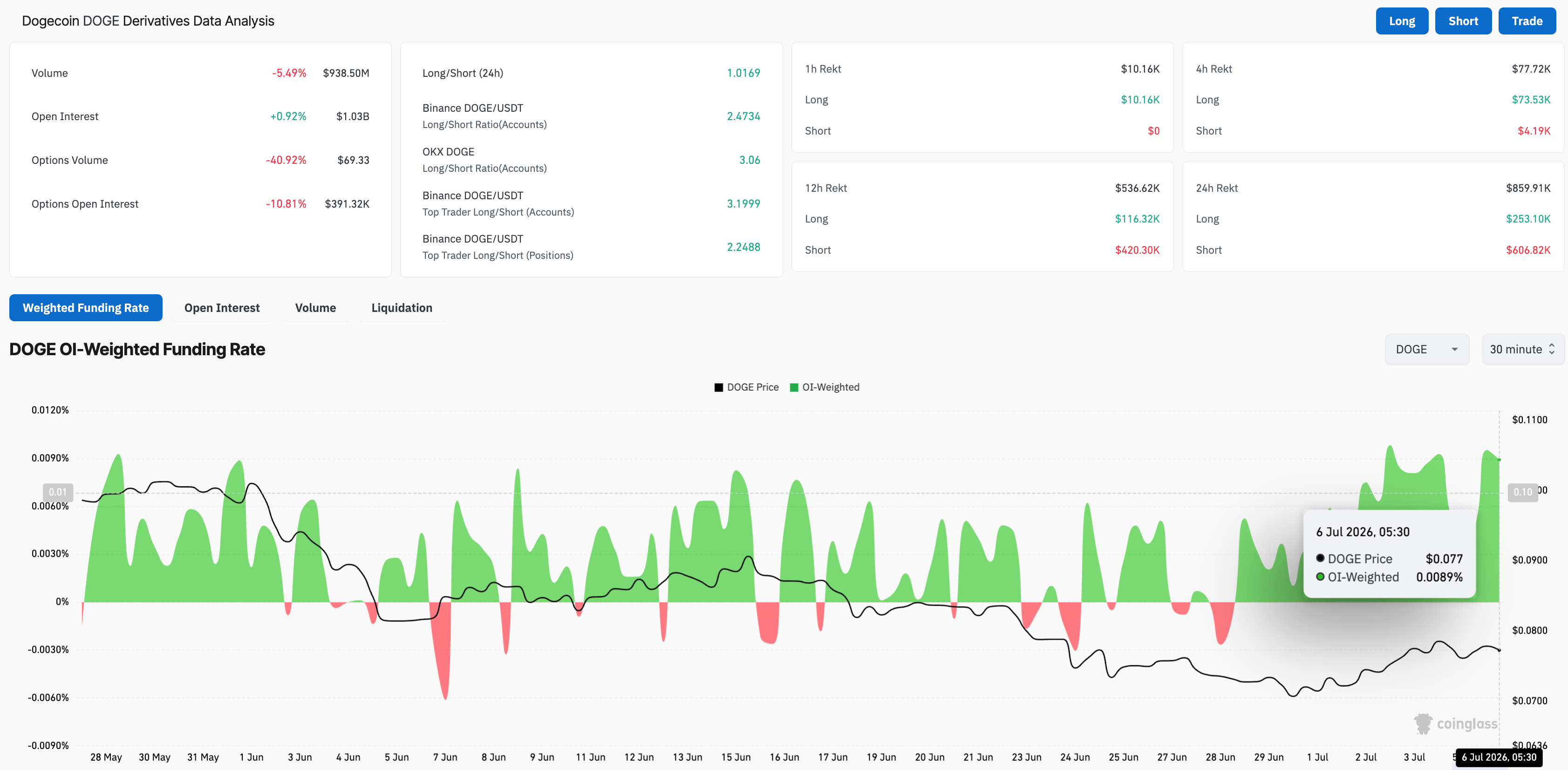
Task: Toggle DOGE Price series in legend
Action: [x=747, y=387]
